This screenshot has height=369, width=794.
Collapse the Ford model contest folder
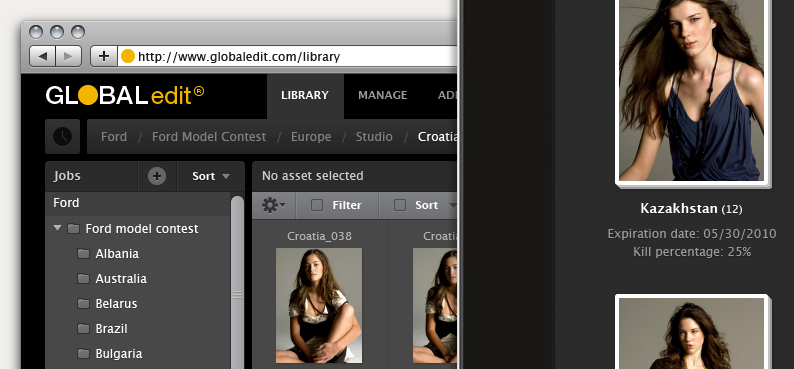click(x=57, y=228)
